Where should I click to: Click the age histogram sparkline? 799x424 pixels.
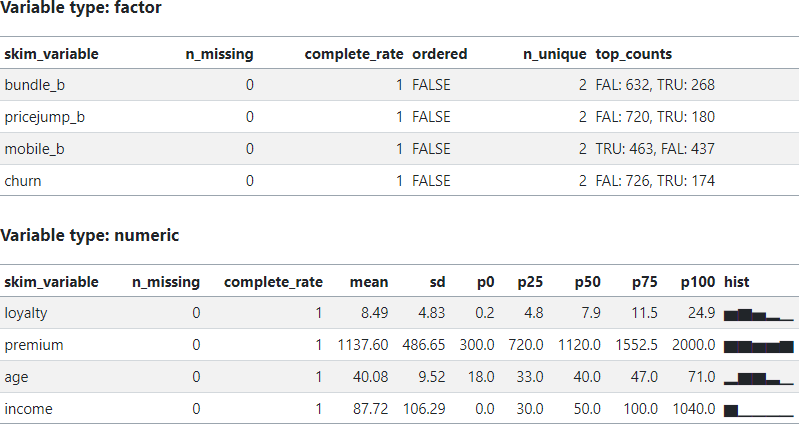click(759, 379)
